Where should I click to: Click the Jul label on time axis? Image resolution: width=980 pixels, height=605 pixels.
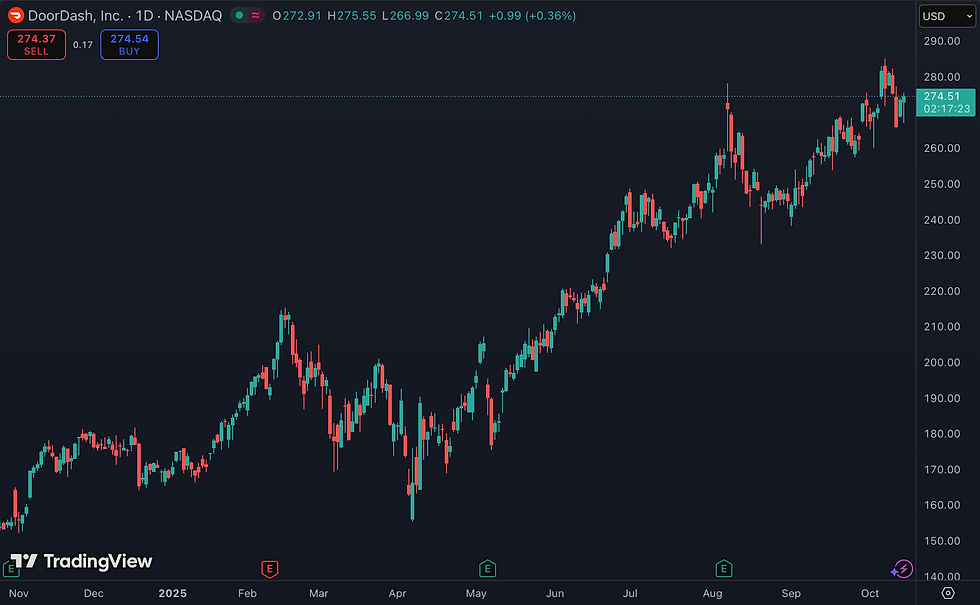(630, 593)
